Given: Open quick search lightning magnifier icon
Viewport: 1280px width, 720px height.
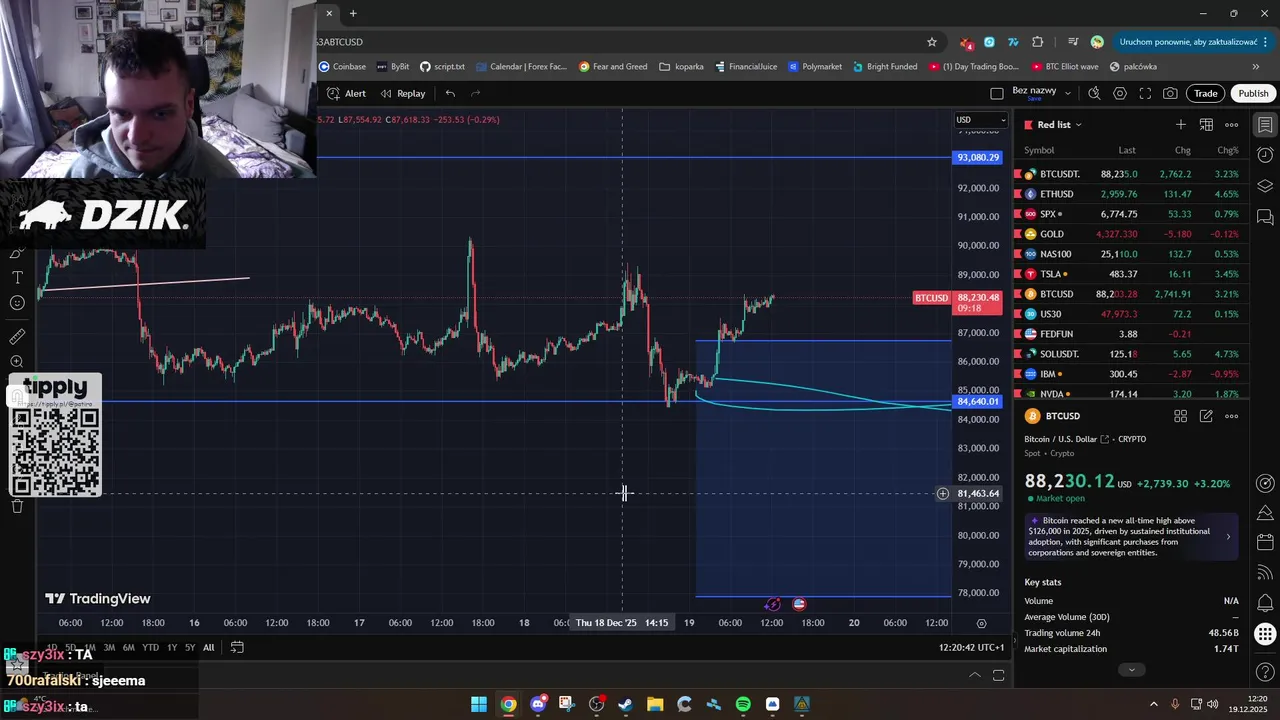Looking at the screenshot, I should tap(1094, 93).
